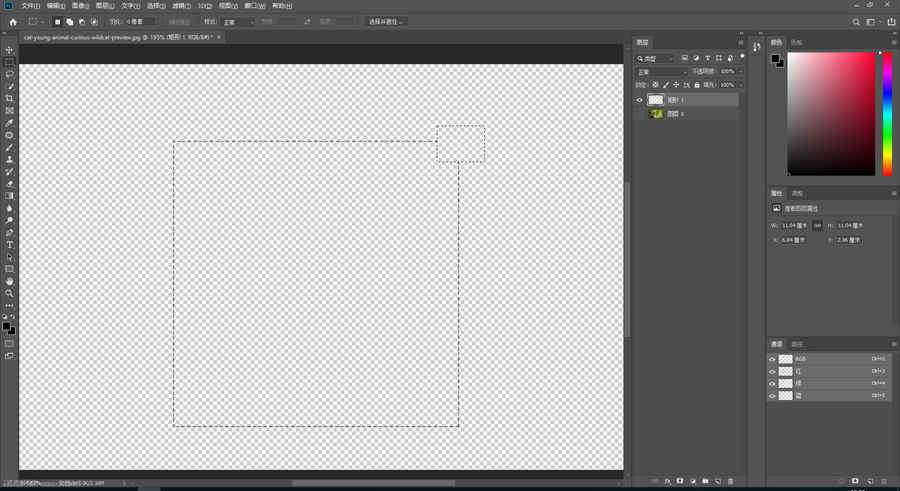Image resolution: width=900 pixels, height=491 pixels.
Task: Click the 选择并遮住 button
Action: (386, 22)
